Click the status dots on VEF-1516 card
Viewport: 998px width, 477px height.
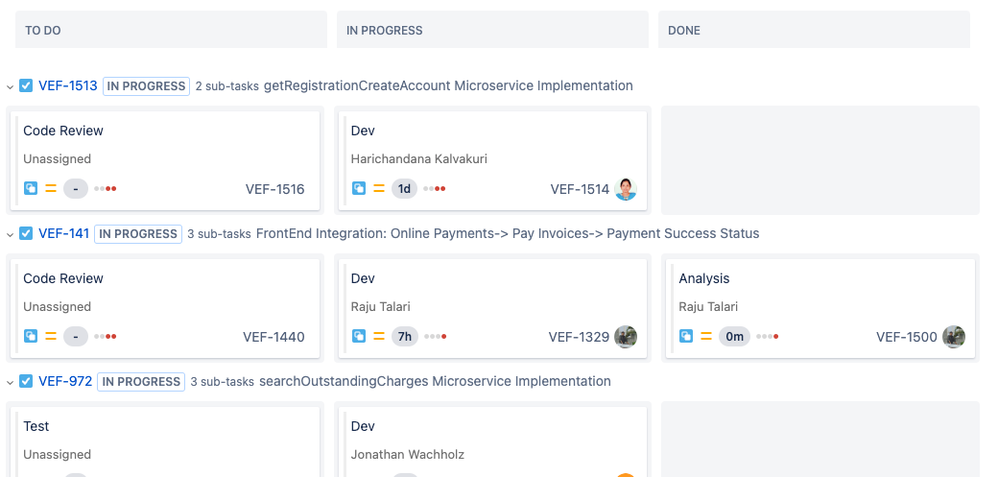105,189
